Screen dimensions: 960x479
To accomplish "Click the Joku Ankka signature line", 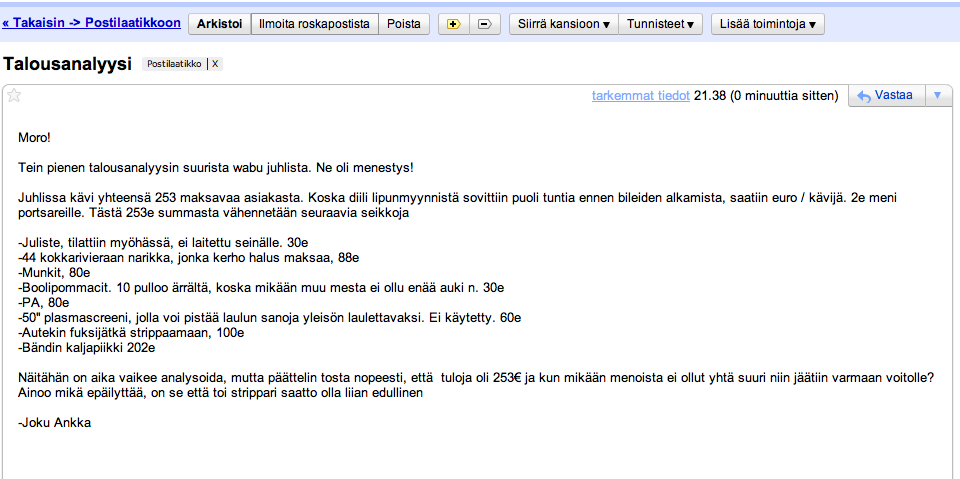I will pos(54,423).
